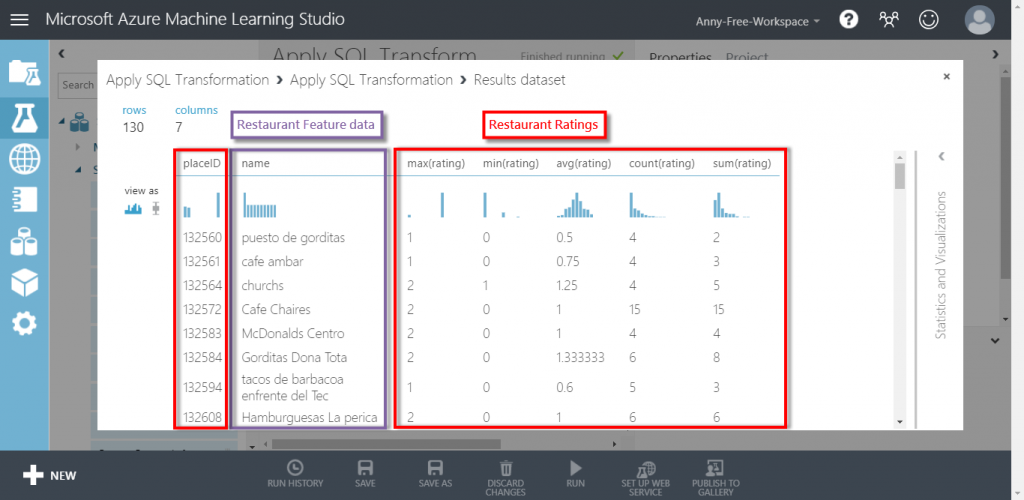Click the NEW plus button
Image resolution: width=1024 pixels, height=500 pixels.
(50, 475)
